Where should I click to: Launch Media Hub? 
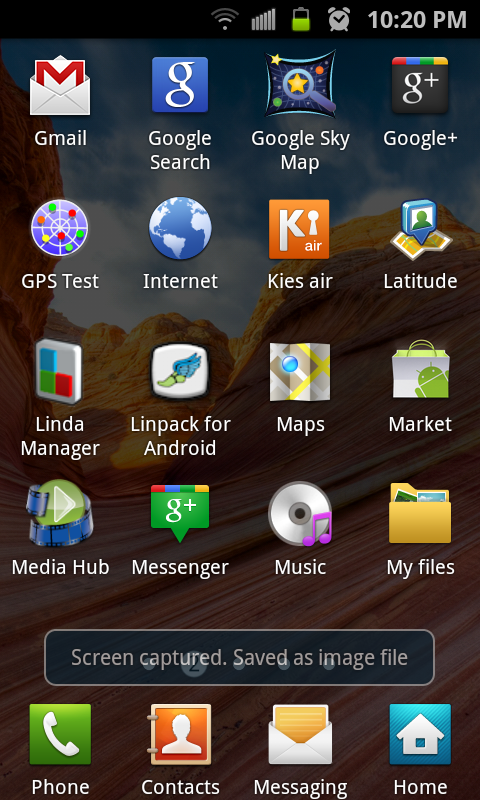point(60,513)
